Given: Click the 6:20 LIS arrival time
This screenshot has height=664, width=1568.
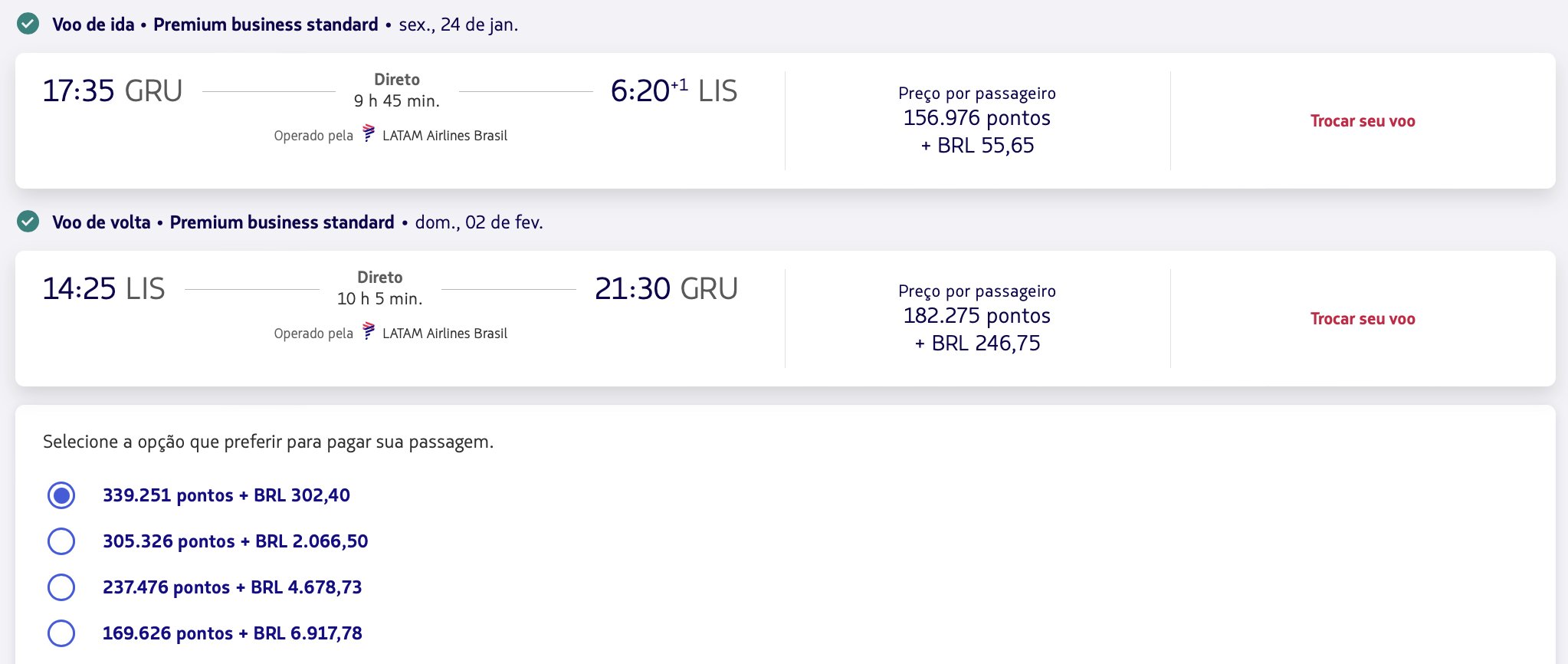Looking at the screenshot, I should point(674,90).
